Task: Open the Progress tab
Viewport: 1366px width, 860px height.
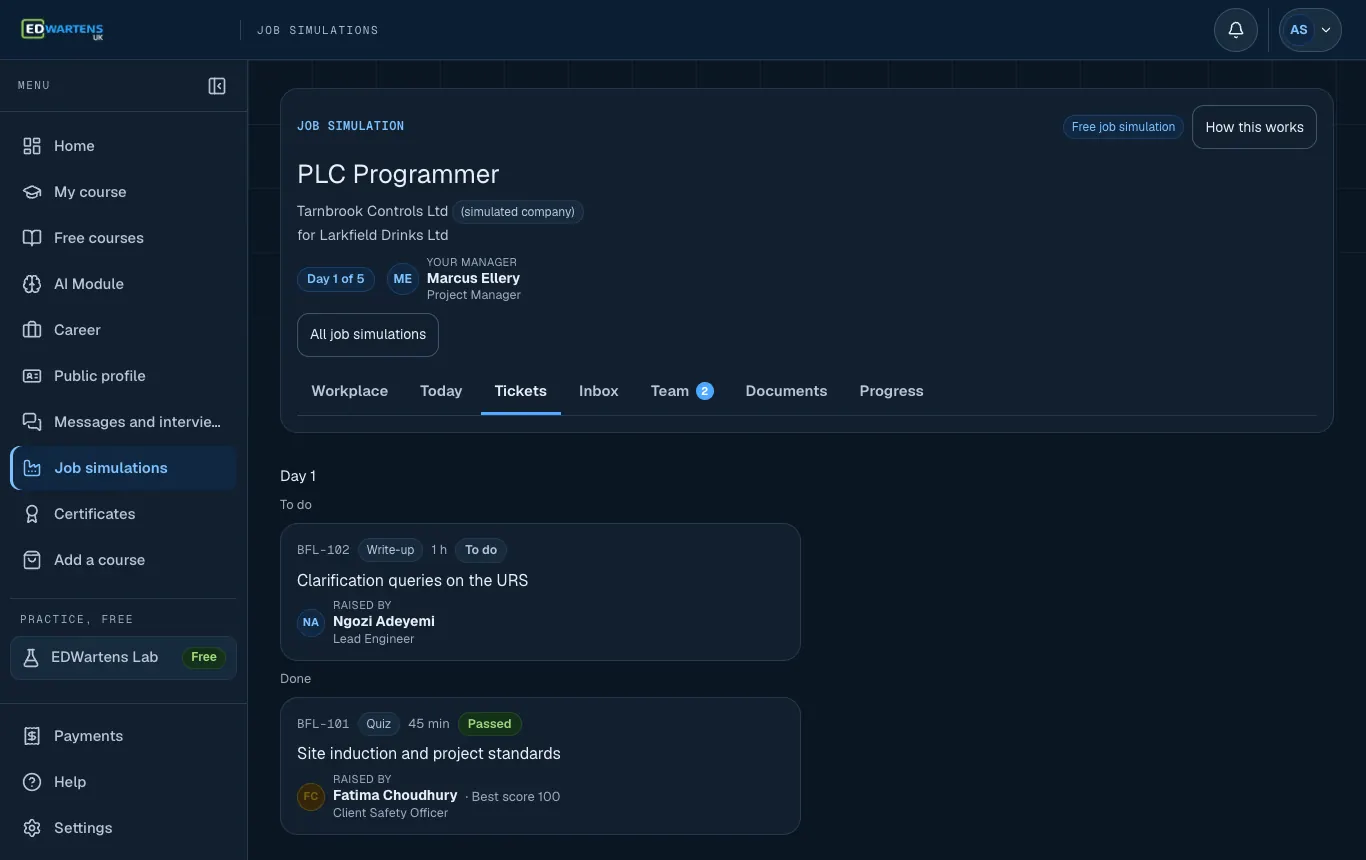Action: coord(891,391)
